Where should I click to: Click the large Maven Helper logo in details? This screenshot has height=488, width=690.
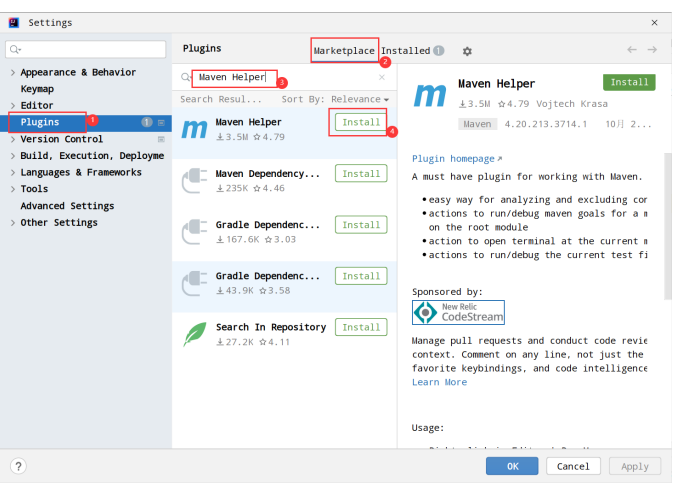[x=430, y=95]
